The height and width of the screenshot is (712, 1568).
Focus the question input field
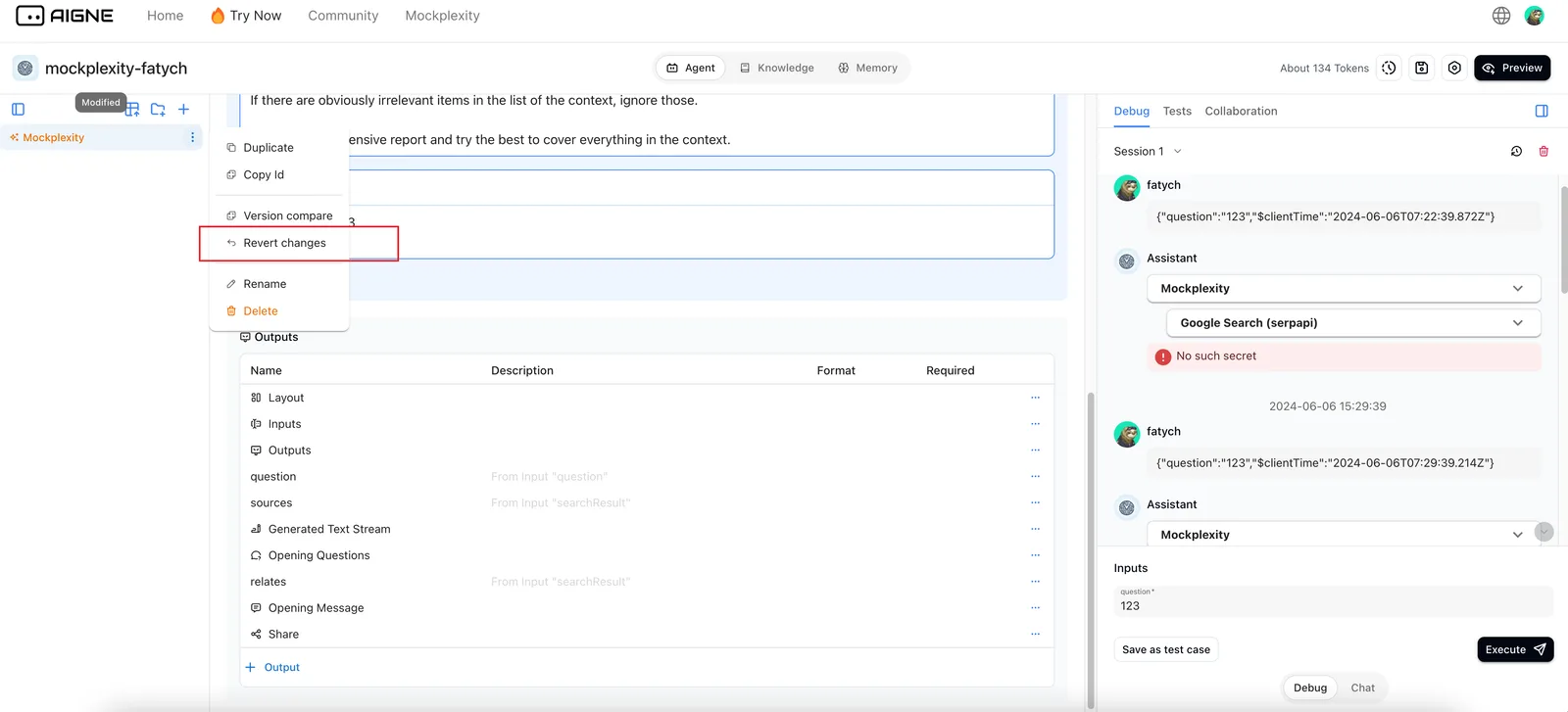tap(1334, 601)
